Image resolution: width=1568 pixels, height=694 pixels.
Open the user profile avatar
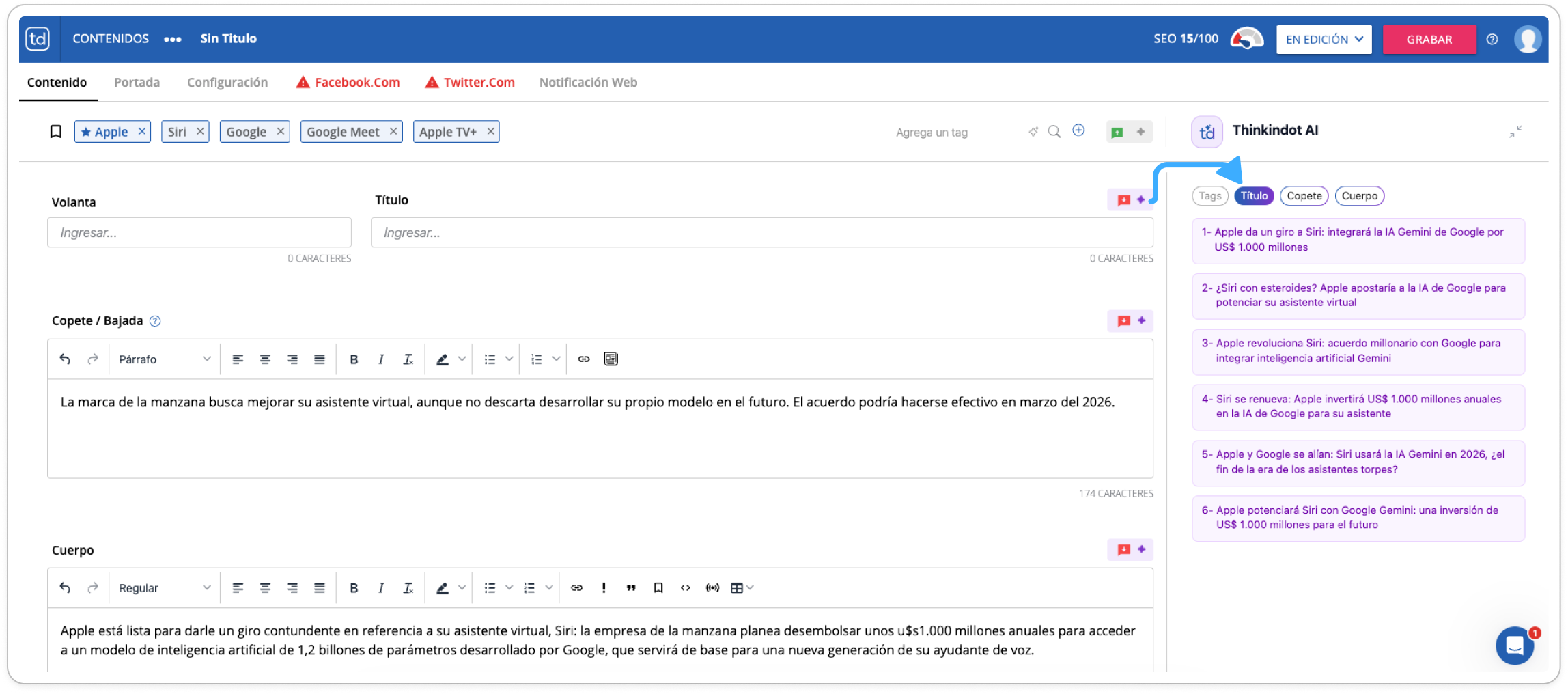(1528, 39)
